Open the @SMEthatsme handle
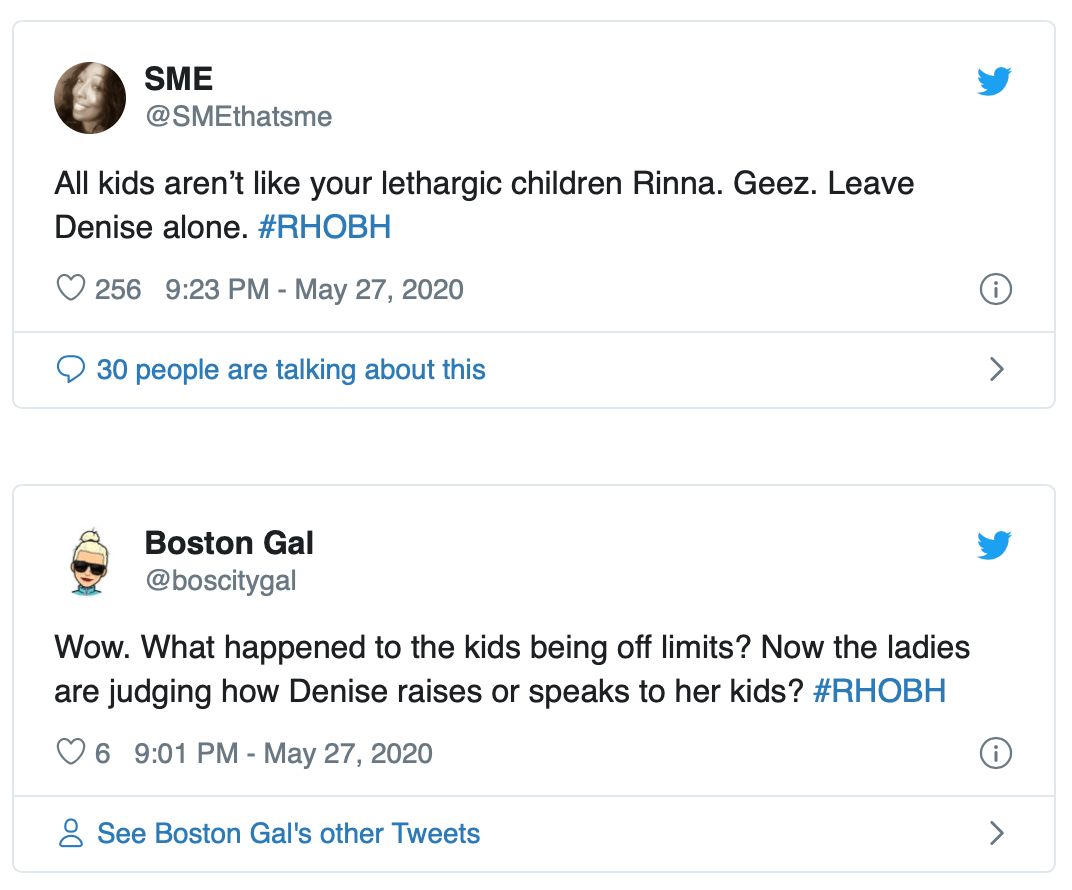1072x890 pixels. [238, 117]
